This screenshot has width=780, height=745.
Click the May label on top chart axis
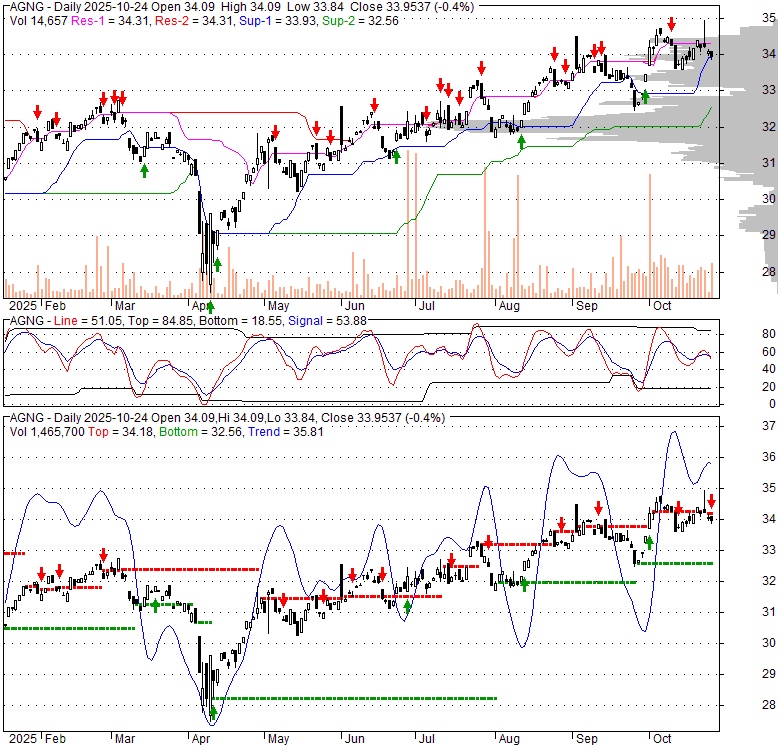point(278,306)
